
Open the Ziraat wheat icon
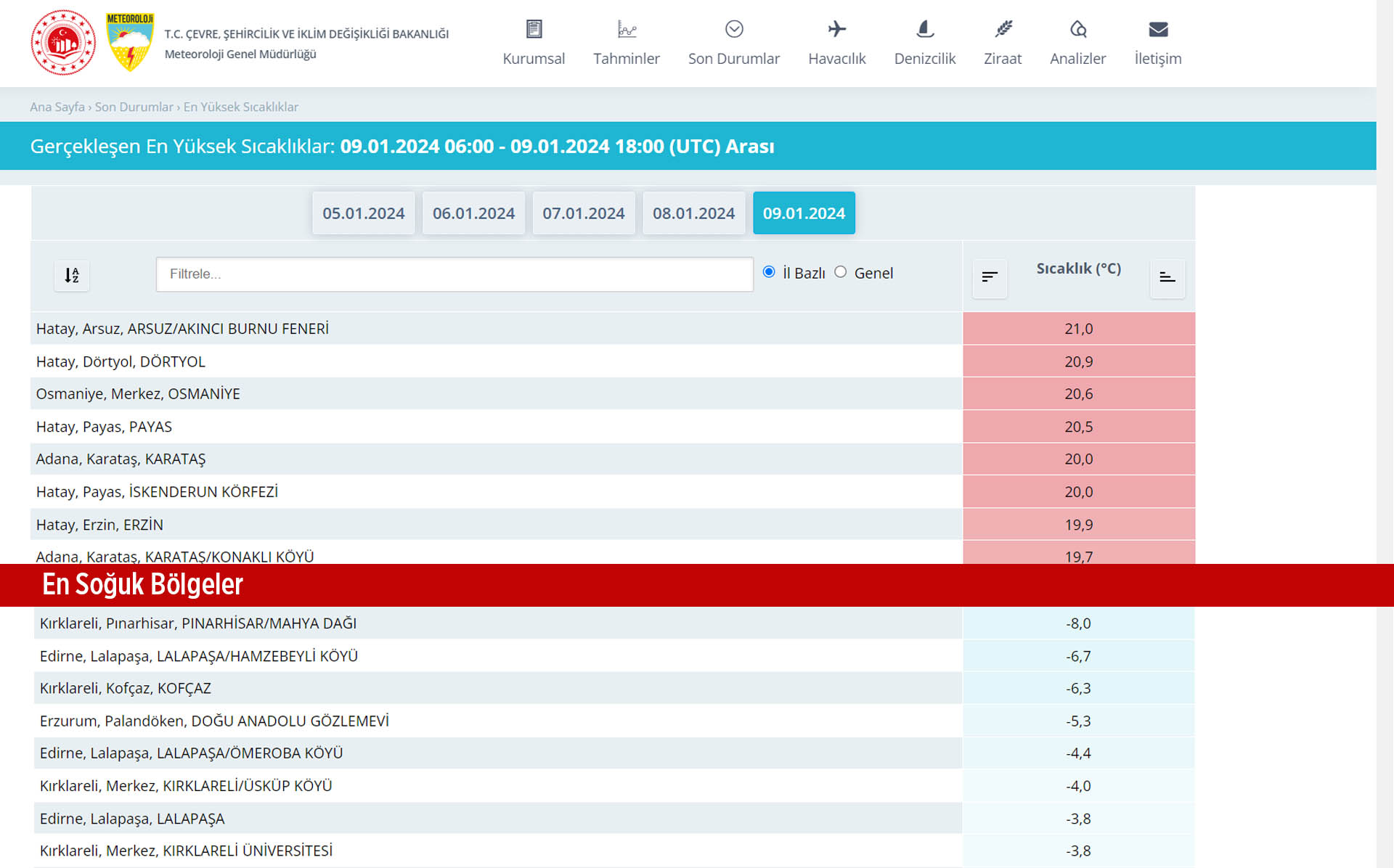(1003, 29)
